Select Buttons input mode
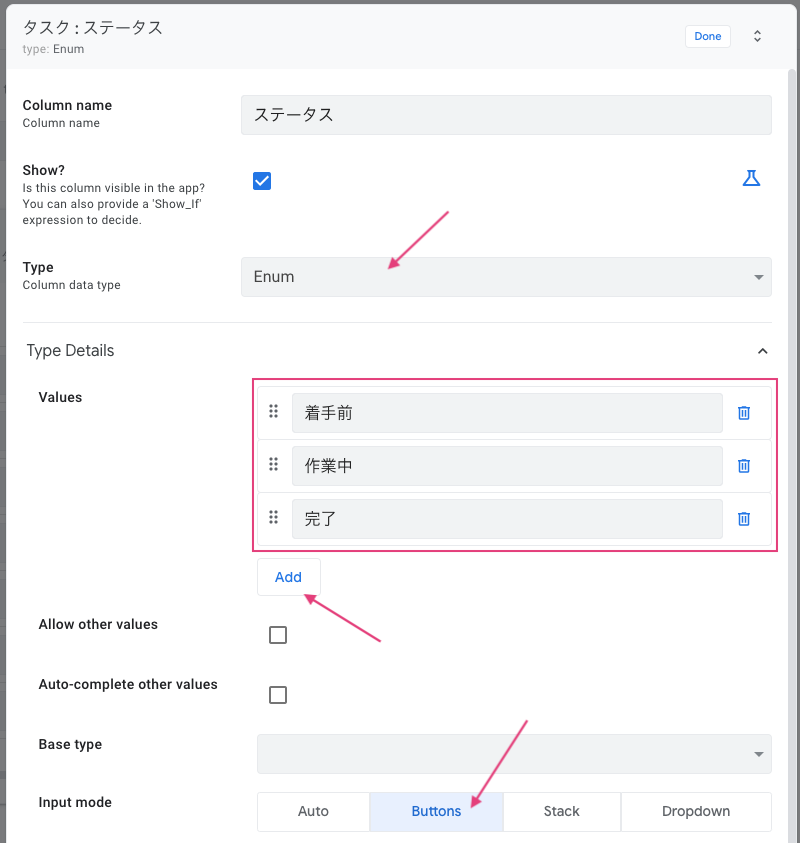This screenshot has height=843, width=800. [436, 811]
